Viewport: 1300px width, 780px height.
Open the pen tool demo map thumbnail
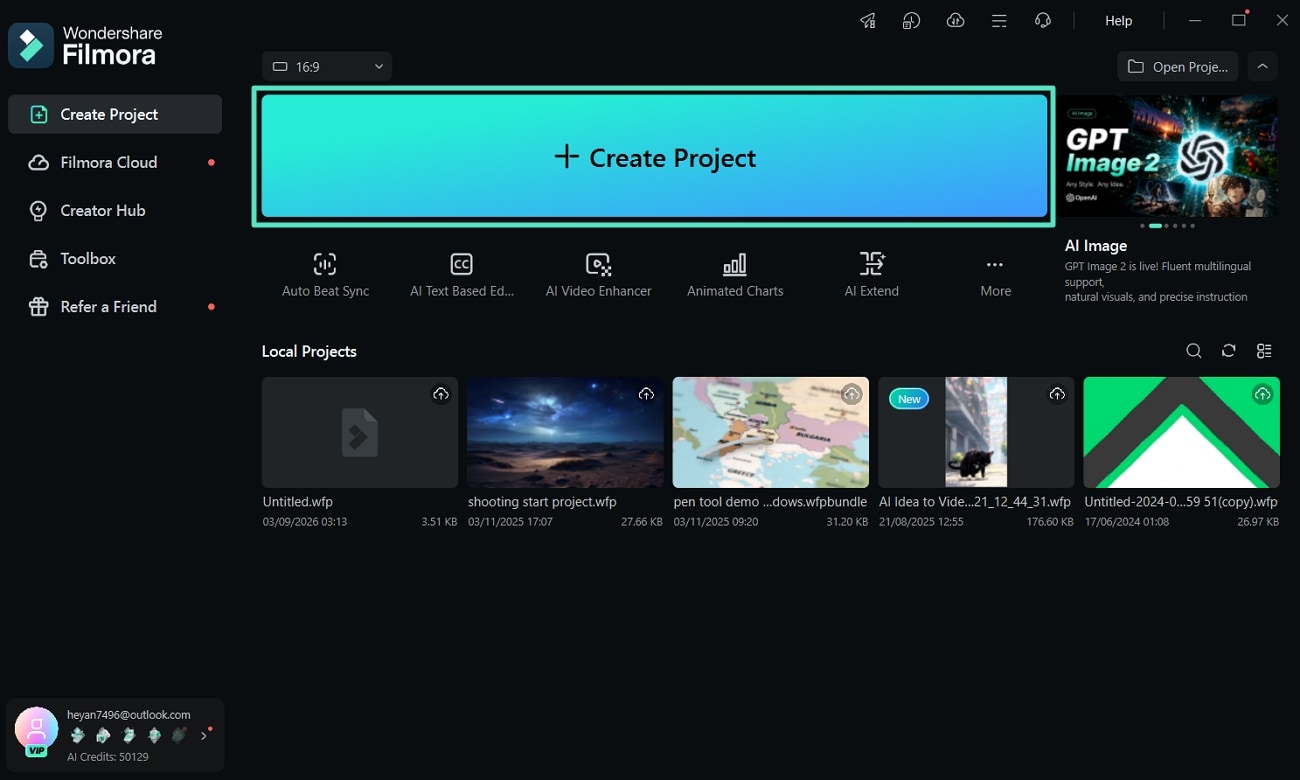[770, 432]
